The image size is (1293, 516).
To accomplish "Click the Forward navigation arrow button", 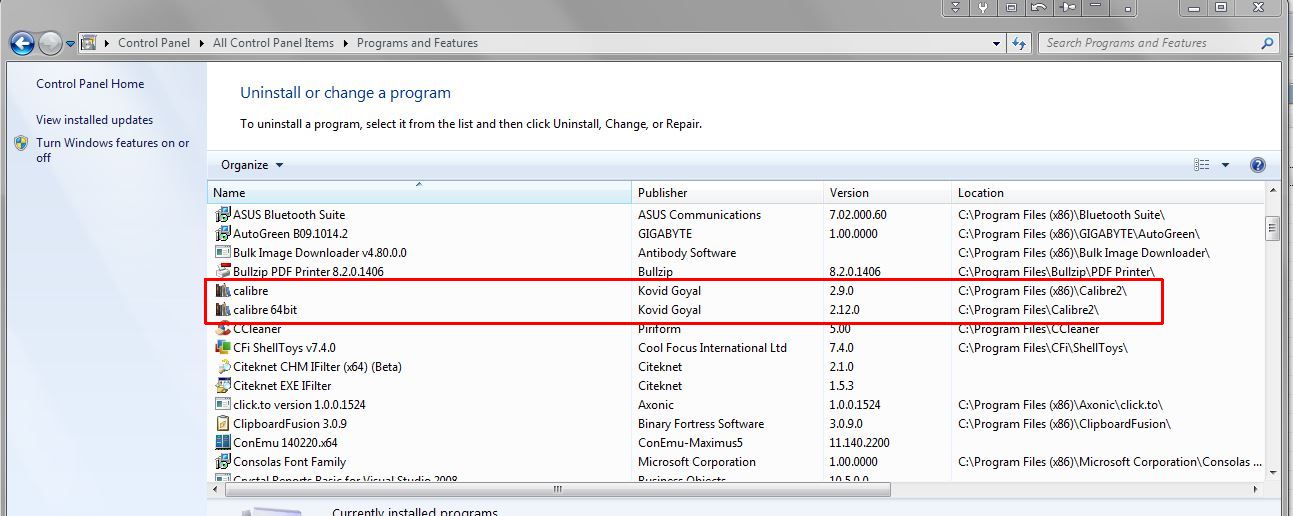I will (x=50, y=43).
